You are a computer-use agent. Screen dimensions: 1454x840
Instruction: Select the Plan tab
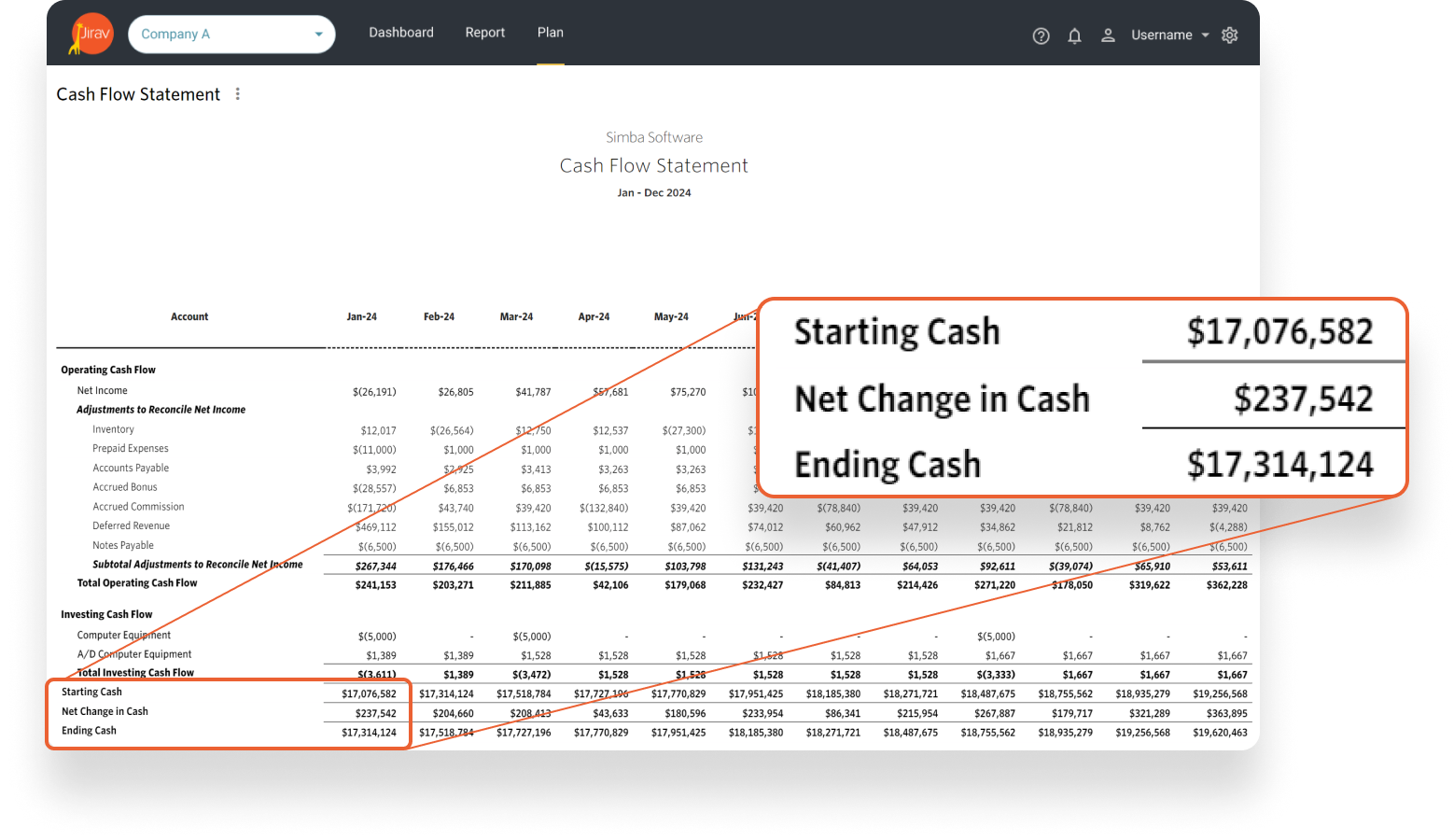point(550,33)
